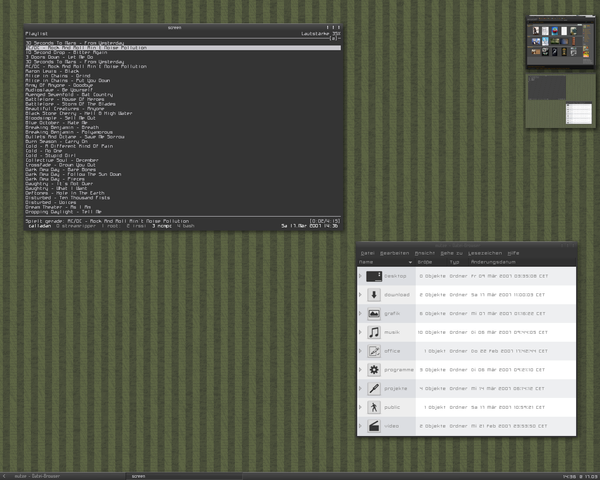Select 'Dream Theater - As I Am'
Screen dimensions: 600x480
pos(58,207)
